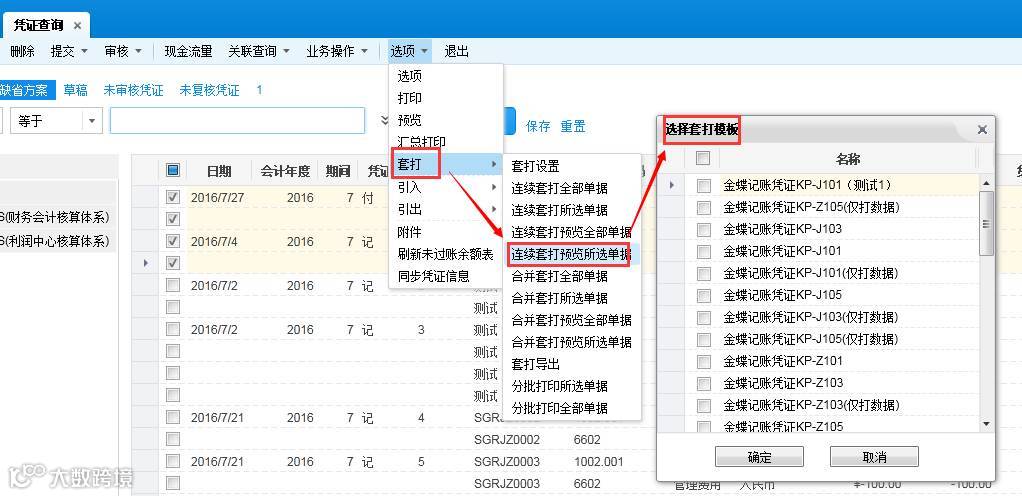Click row indicator arrow in template list
The width and height of the screenshot is (1022, 496).
[x=671, y=186]
